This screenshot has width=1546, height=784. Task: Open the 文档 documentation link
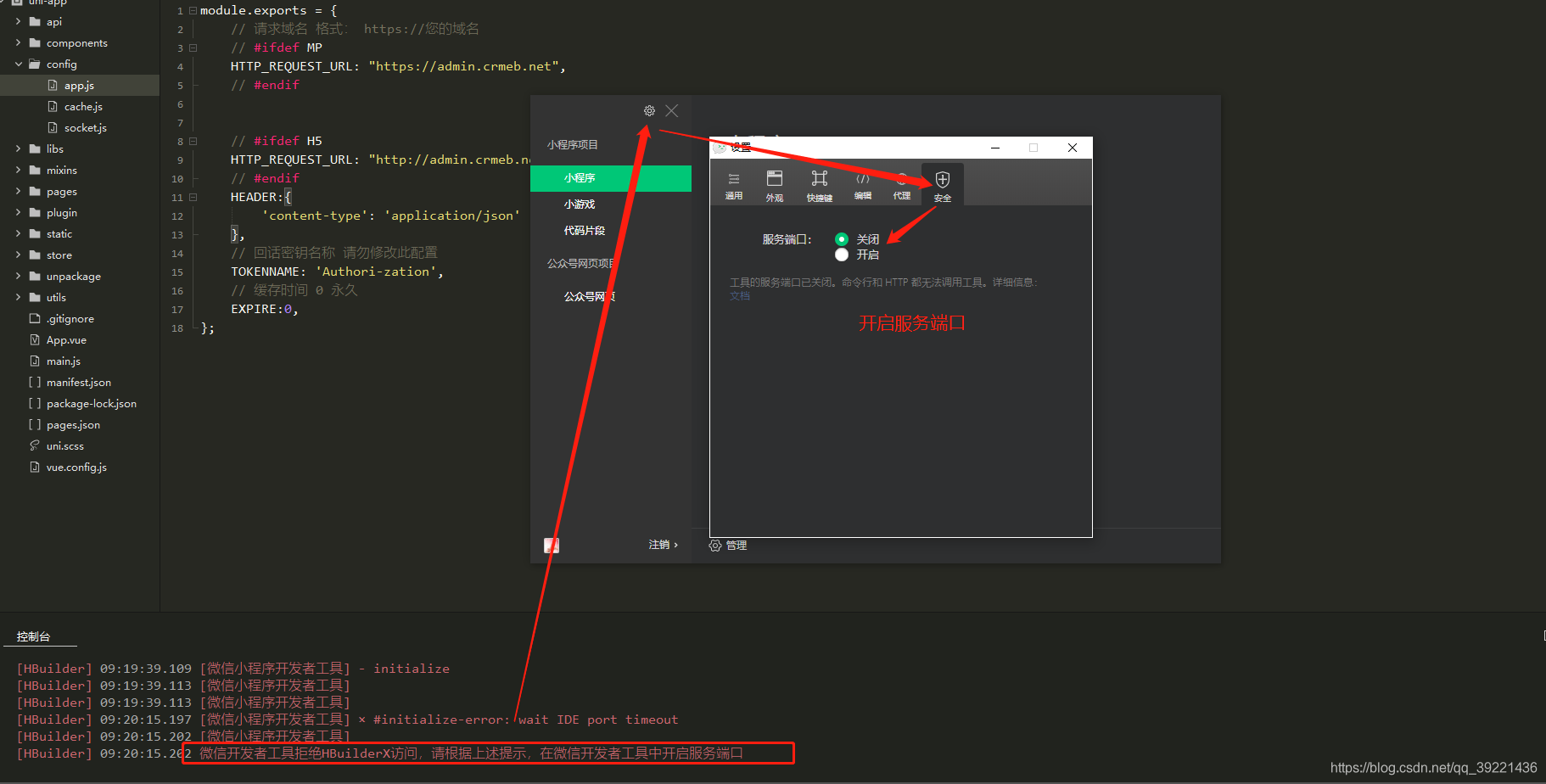740,296
